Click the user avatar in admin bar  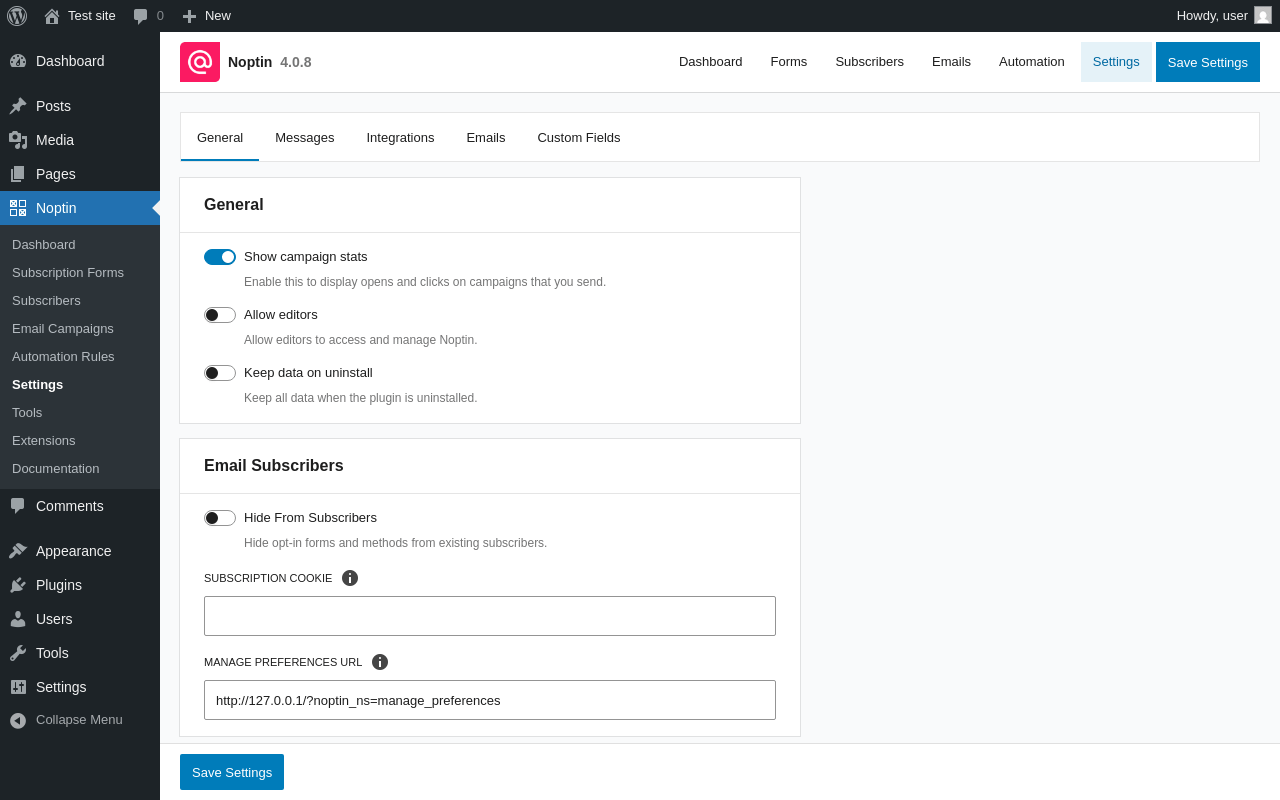coord(1263,15)
